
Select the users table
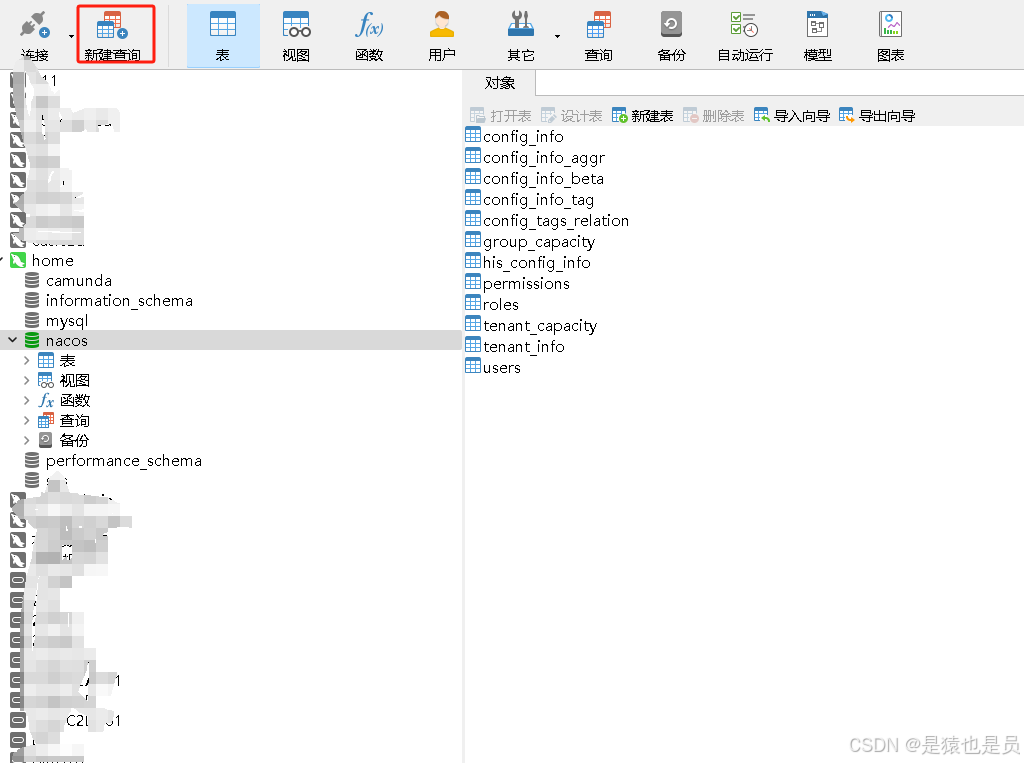pyautogui.click(x=502, y=367)
